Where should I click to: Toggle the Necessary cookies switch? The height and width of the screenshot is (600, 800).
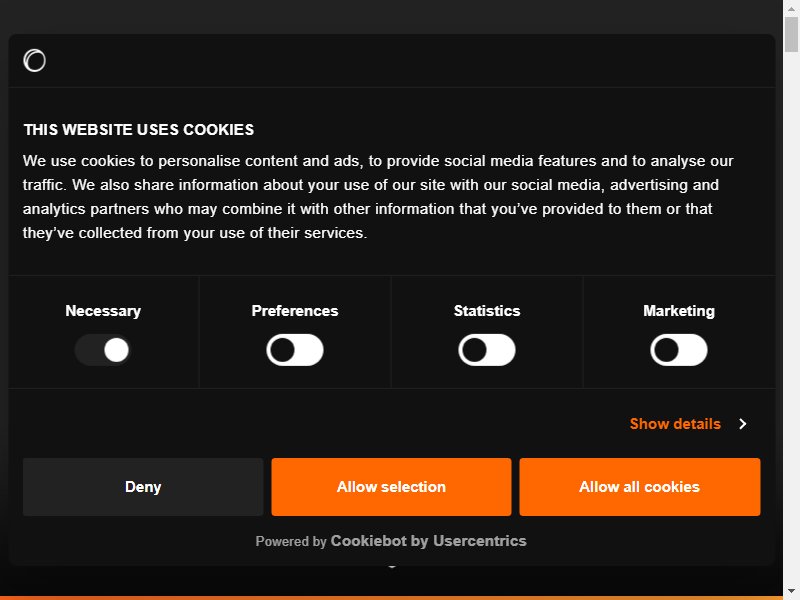[x=103, y=350]
